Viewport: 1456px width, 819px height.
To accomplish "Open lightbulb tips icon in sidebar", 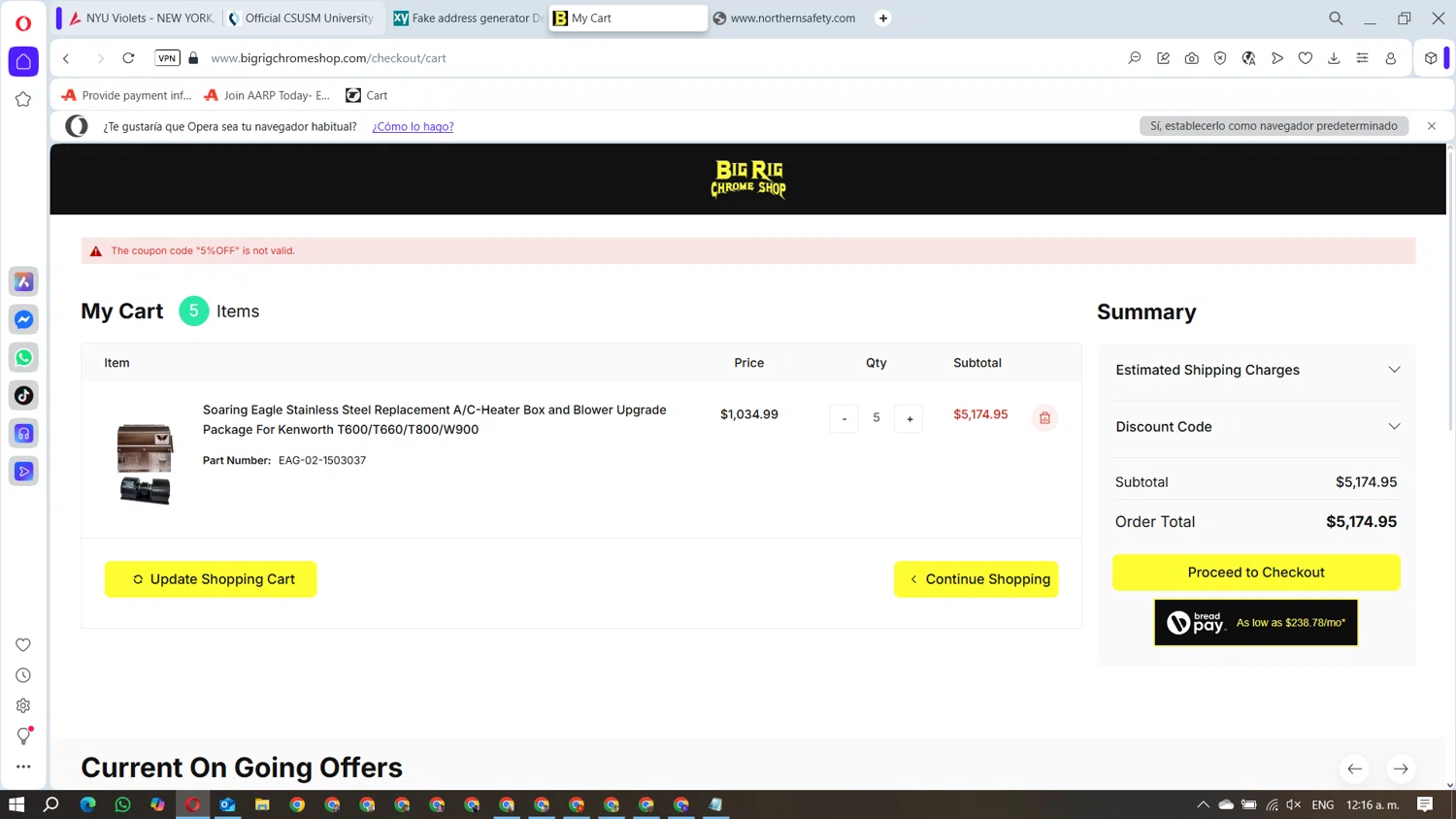I will pos(23,736).
